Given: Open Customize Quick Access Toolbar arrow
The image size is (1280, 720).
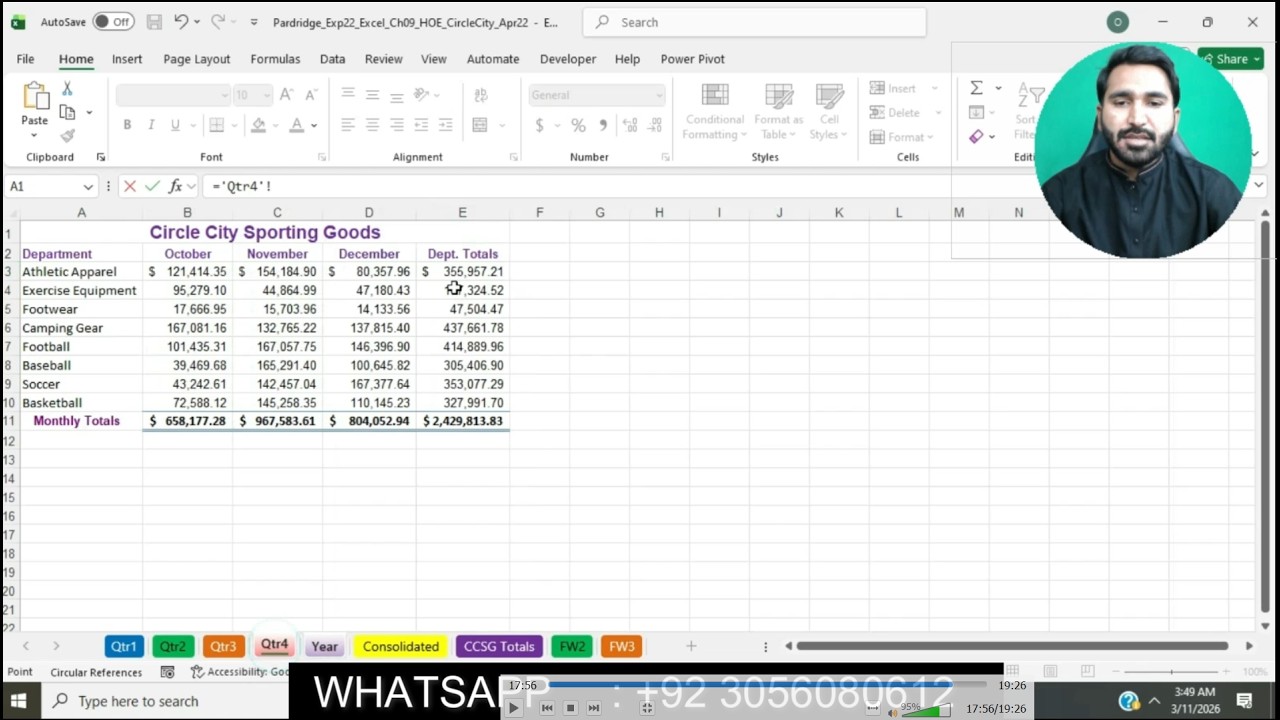Looking at the screenshot, I should [x=254, y=22].
